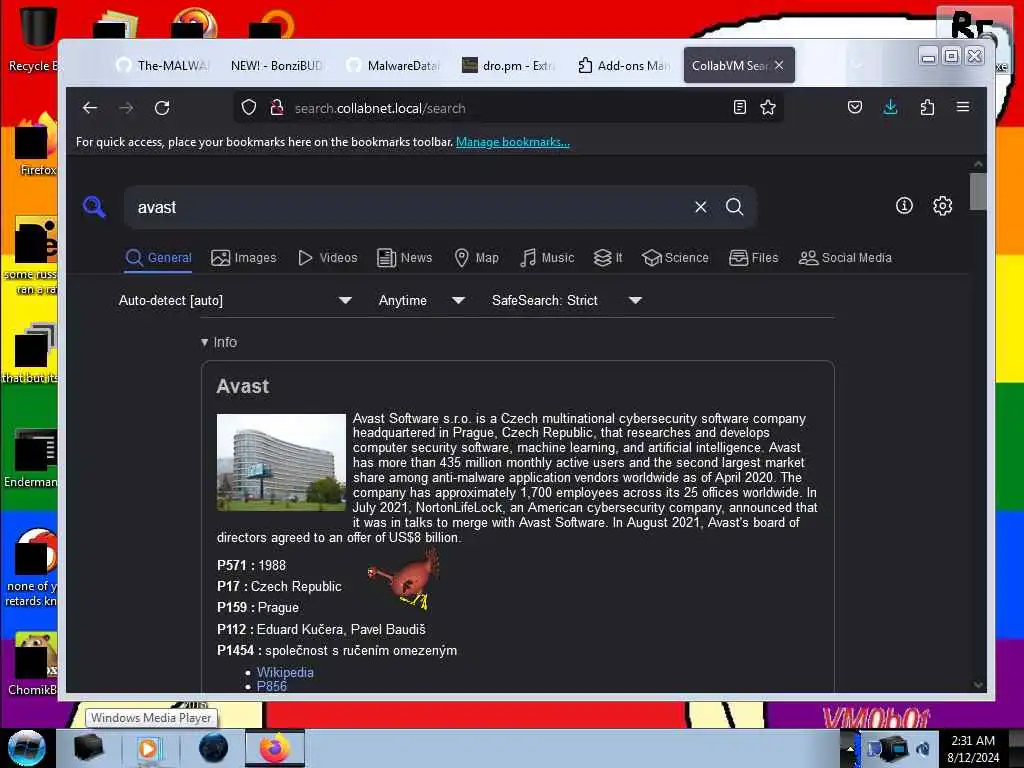Submit search with the magnifier button
The height and width of the screenshot is (768, 1024).
tap(735, 207)
